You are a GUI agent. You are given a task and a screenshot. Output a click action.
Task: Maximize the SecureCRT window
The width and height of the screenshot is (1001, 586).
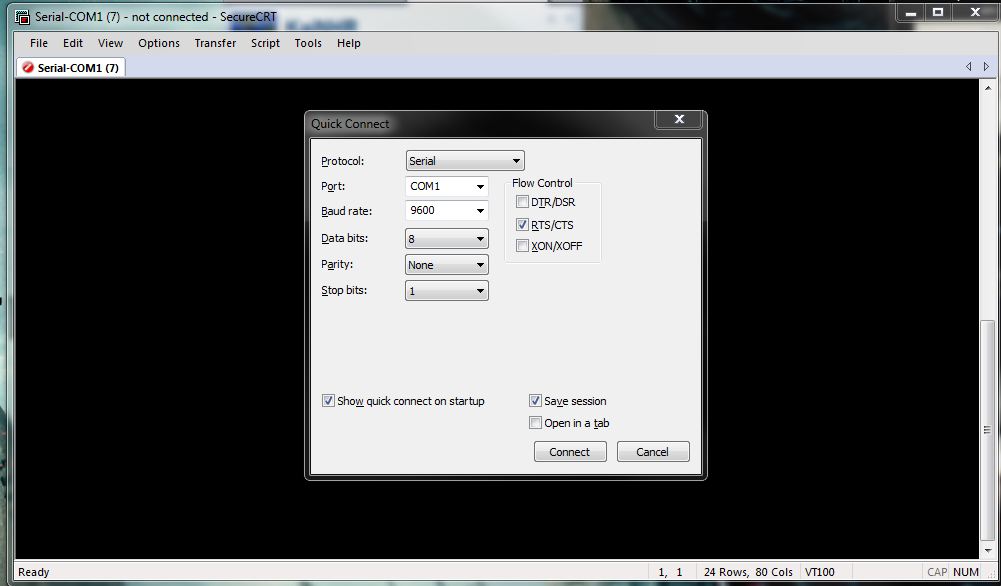click(938, 12)
